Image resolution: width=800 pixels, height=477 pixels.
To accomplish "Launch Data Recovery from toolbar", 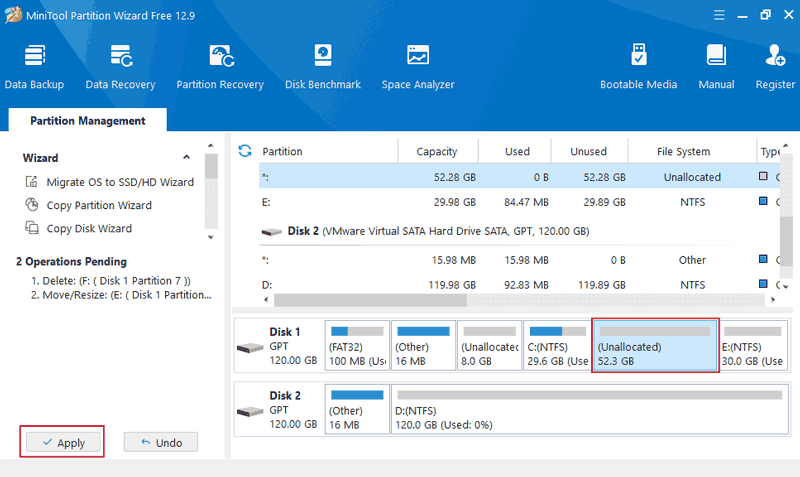I will tap(120, 65).
